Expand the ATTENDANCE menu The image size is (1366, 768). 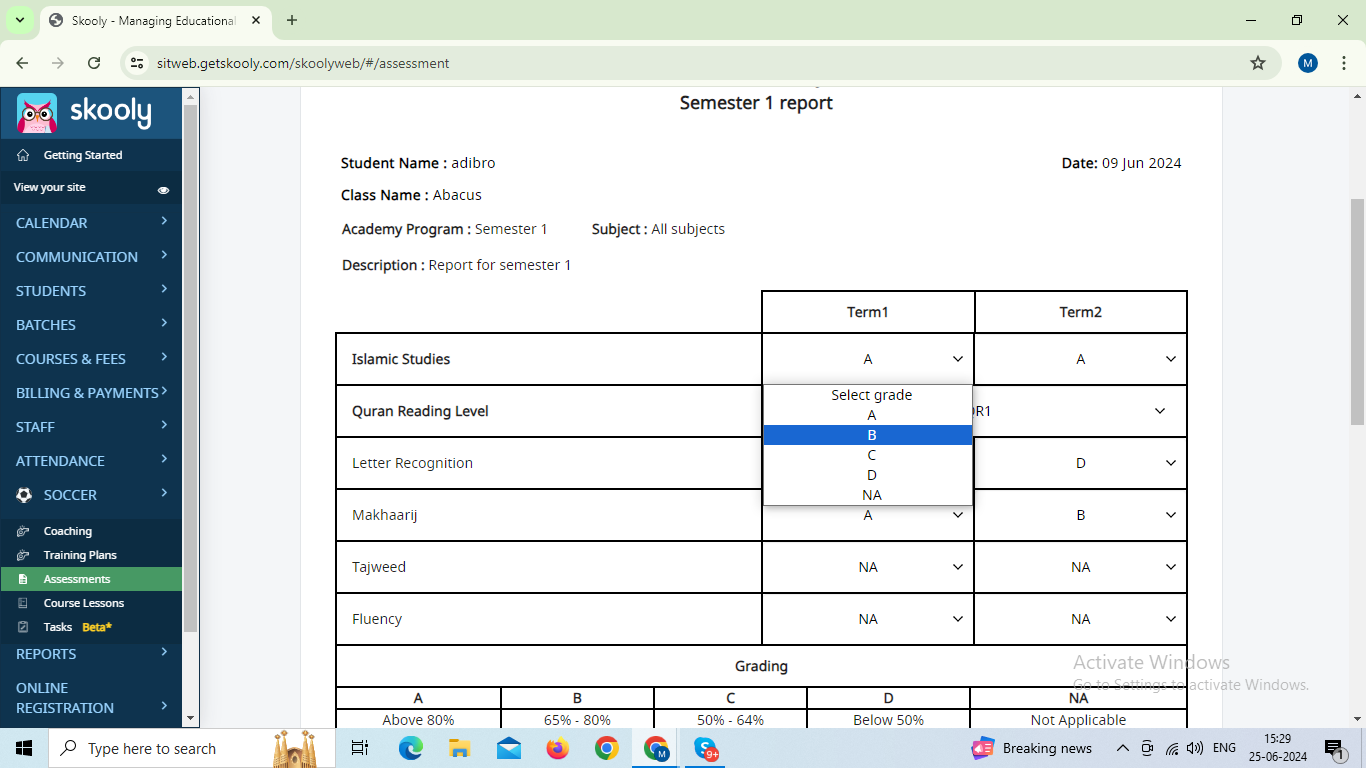pyautogui.click(x=91, y=461)
